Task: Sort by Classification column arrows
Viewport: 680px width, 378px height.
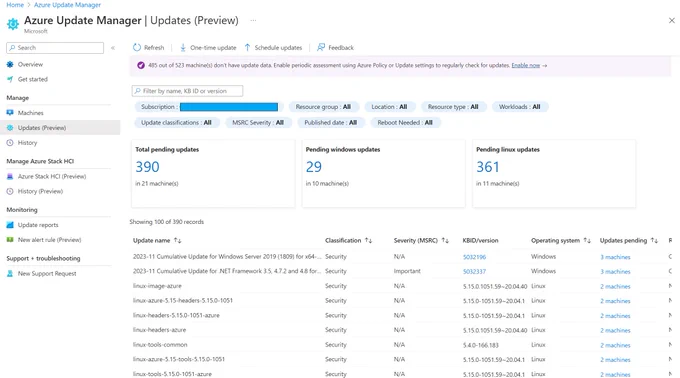Action: click(x=368, y=240)
